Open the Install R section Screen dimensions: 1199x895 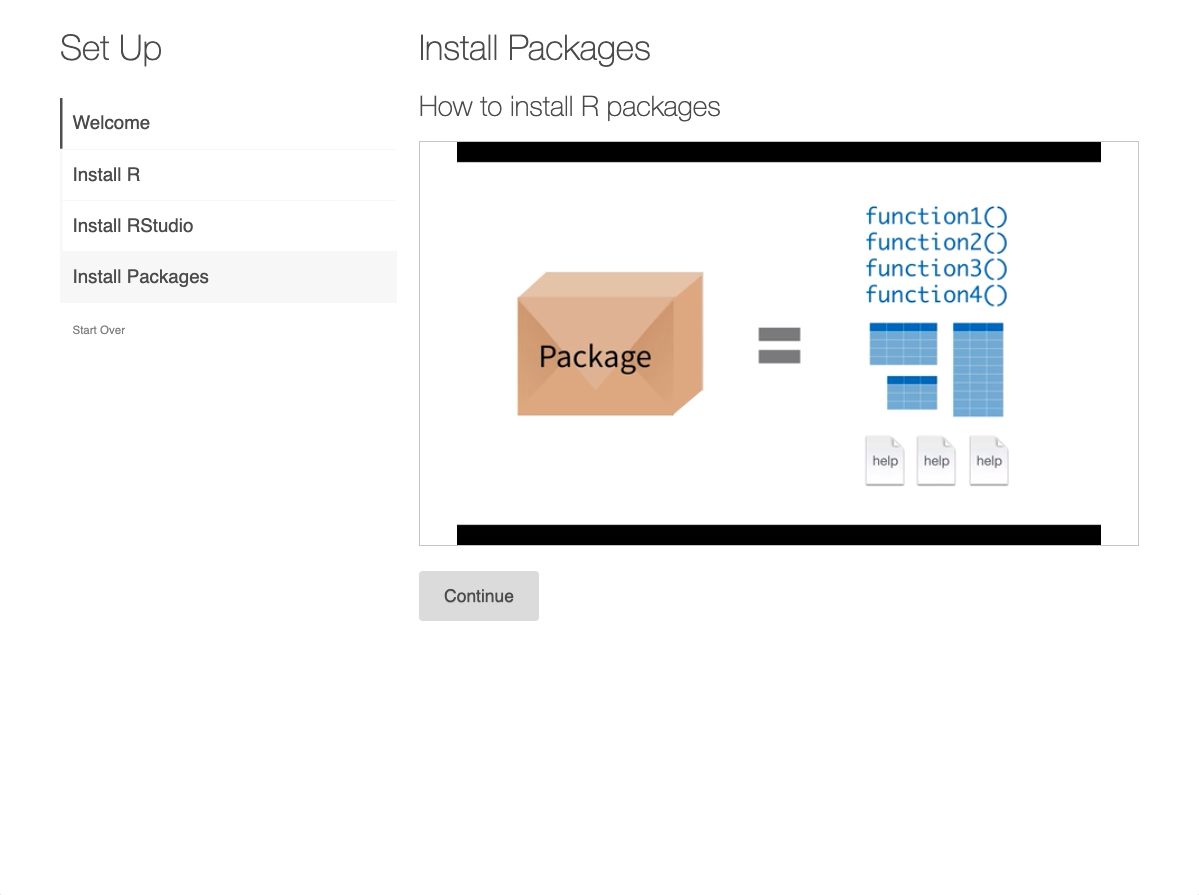click(x=106, y=174)
